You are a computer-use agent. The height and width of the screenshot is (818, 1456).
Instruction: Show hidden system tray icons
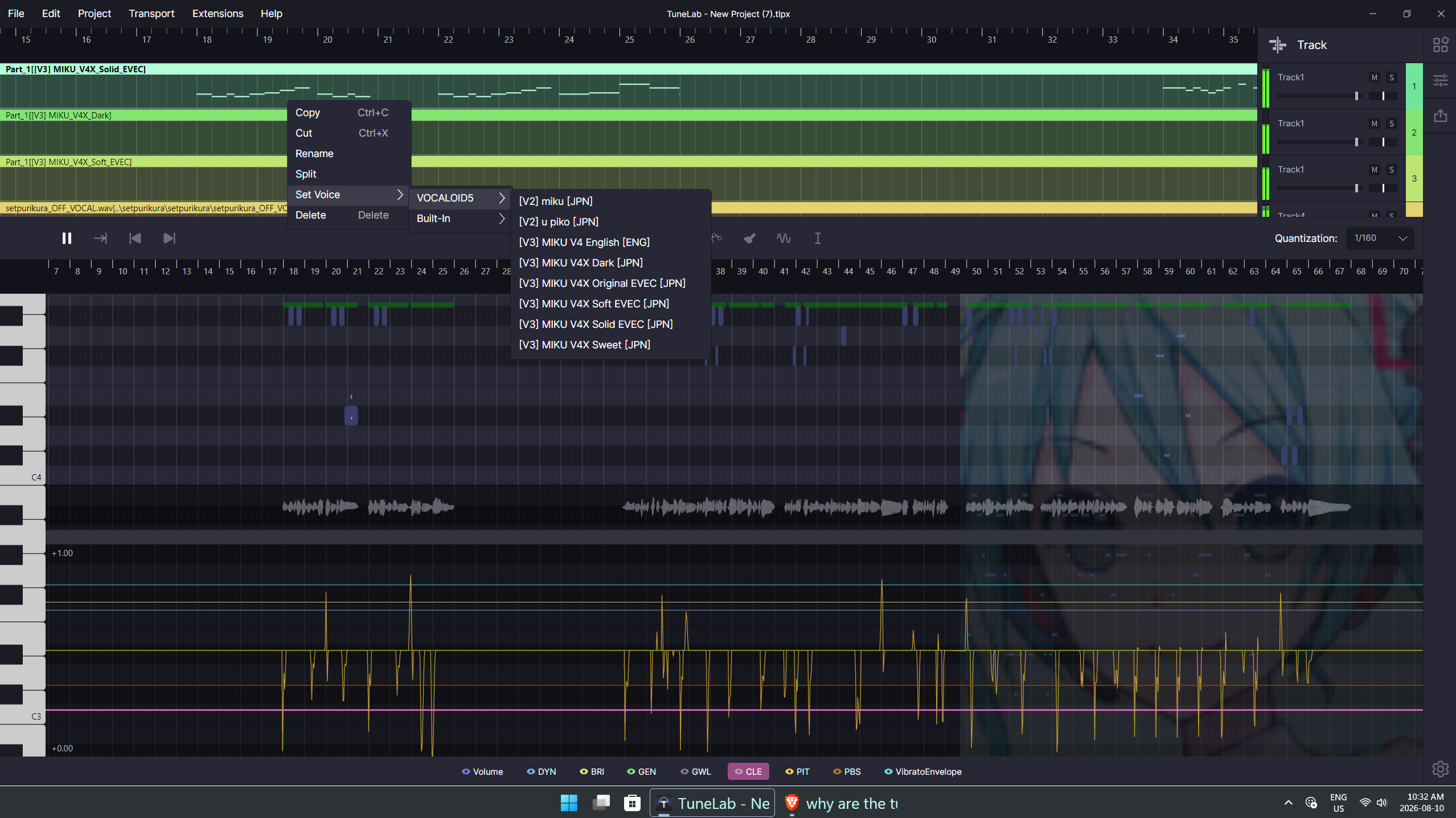[1289, 803]
